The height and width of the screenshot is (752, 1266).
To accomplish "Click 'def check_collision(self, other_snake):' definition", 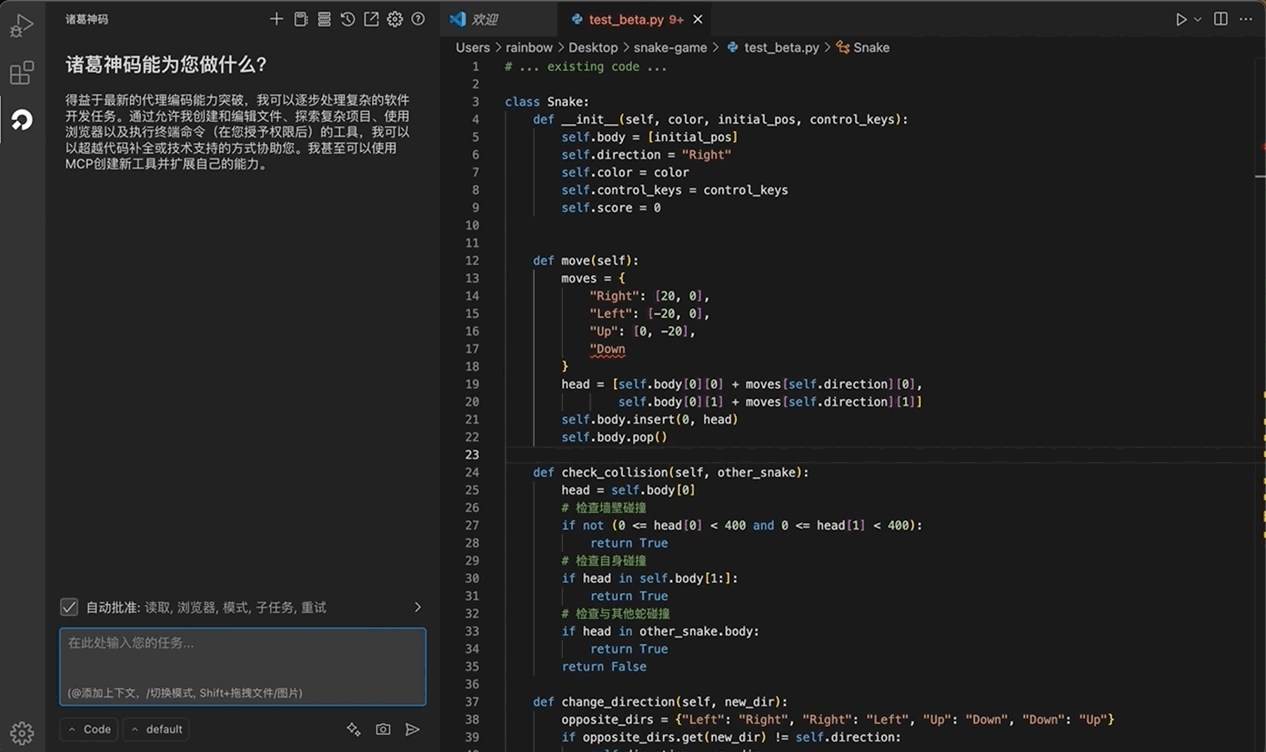I will click(x=671, y=472).
